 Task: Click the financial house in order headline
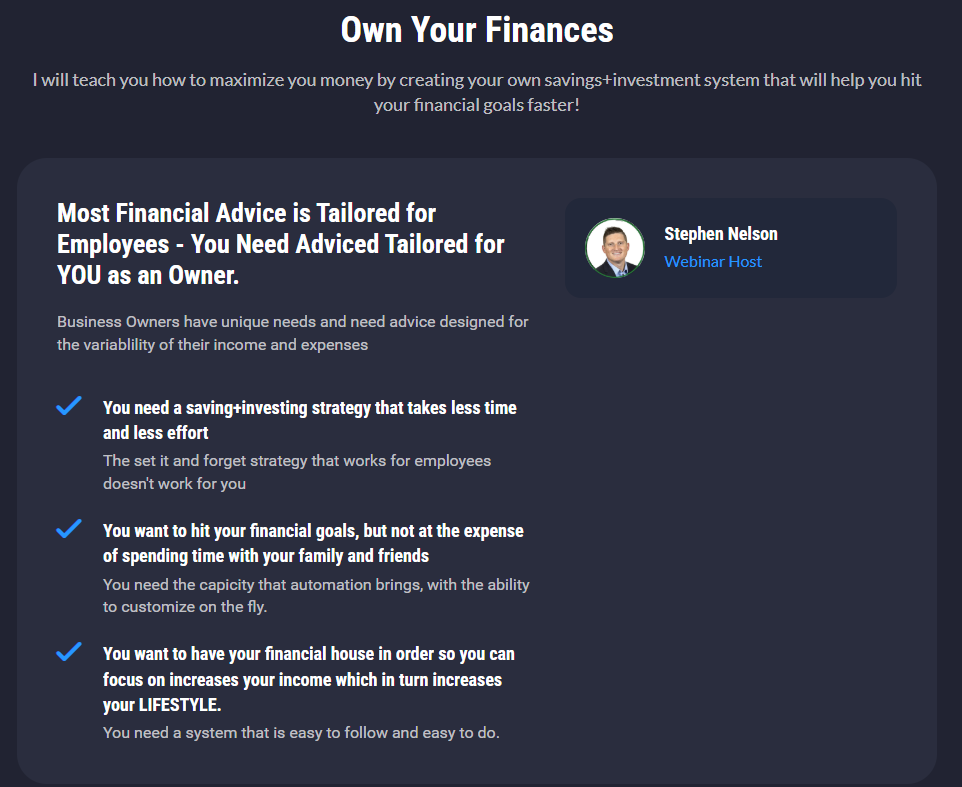tap(309, 679)
